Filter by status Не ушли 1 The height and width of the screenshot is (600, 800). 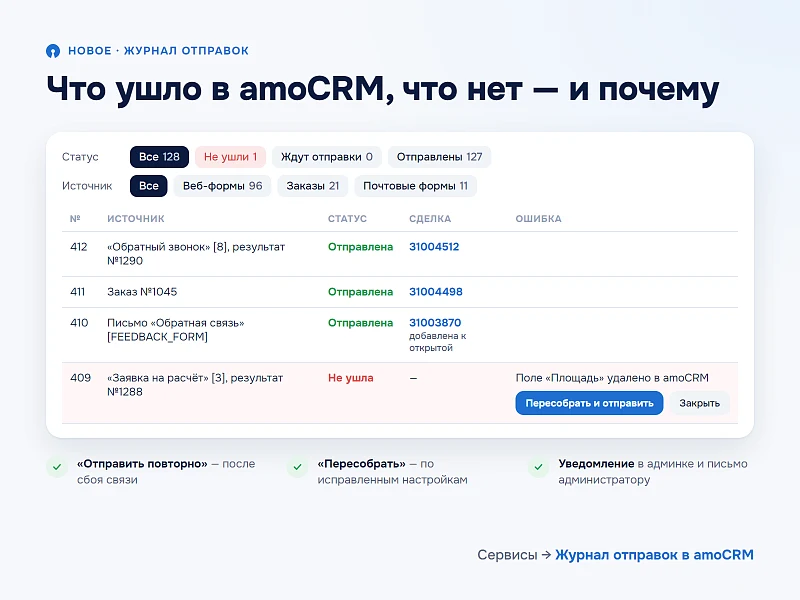pos(231,157)
